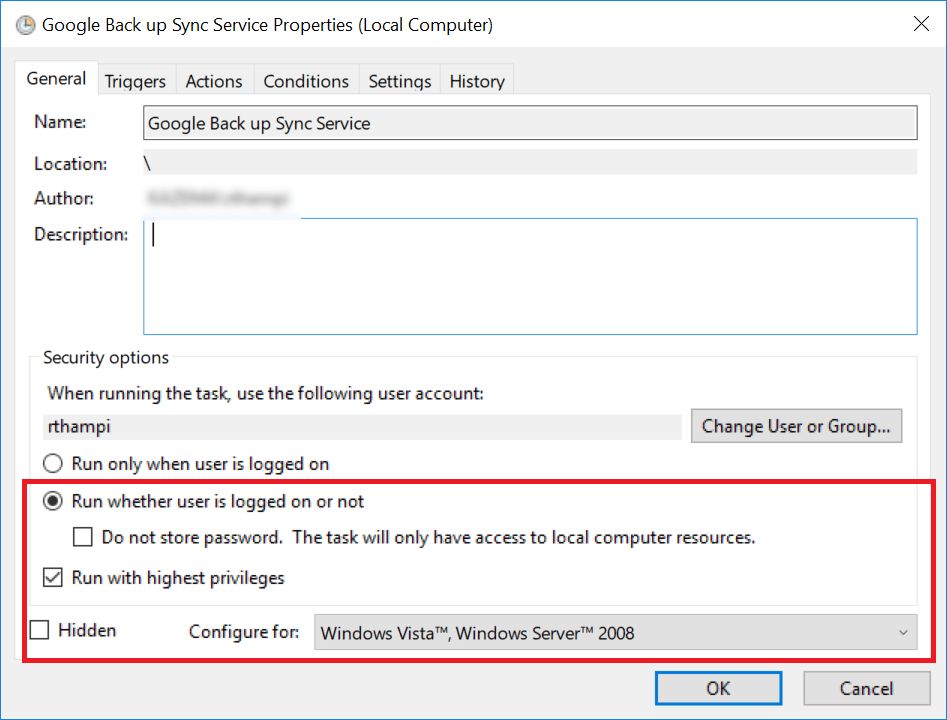
Task: Click the 'When running the task' instruction text
Action: pyautogui.click(x=266, y=394)
